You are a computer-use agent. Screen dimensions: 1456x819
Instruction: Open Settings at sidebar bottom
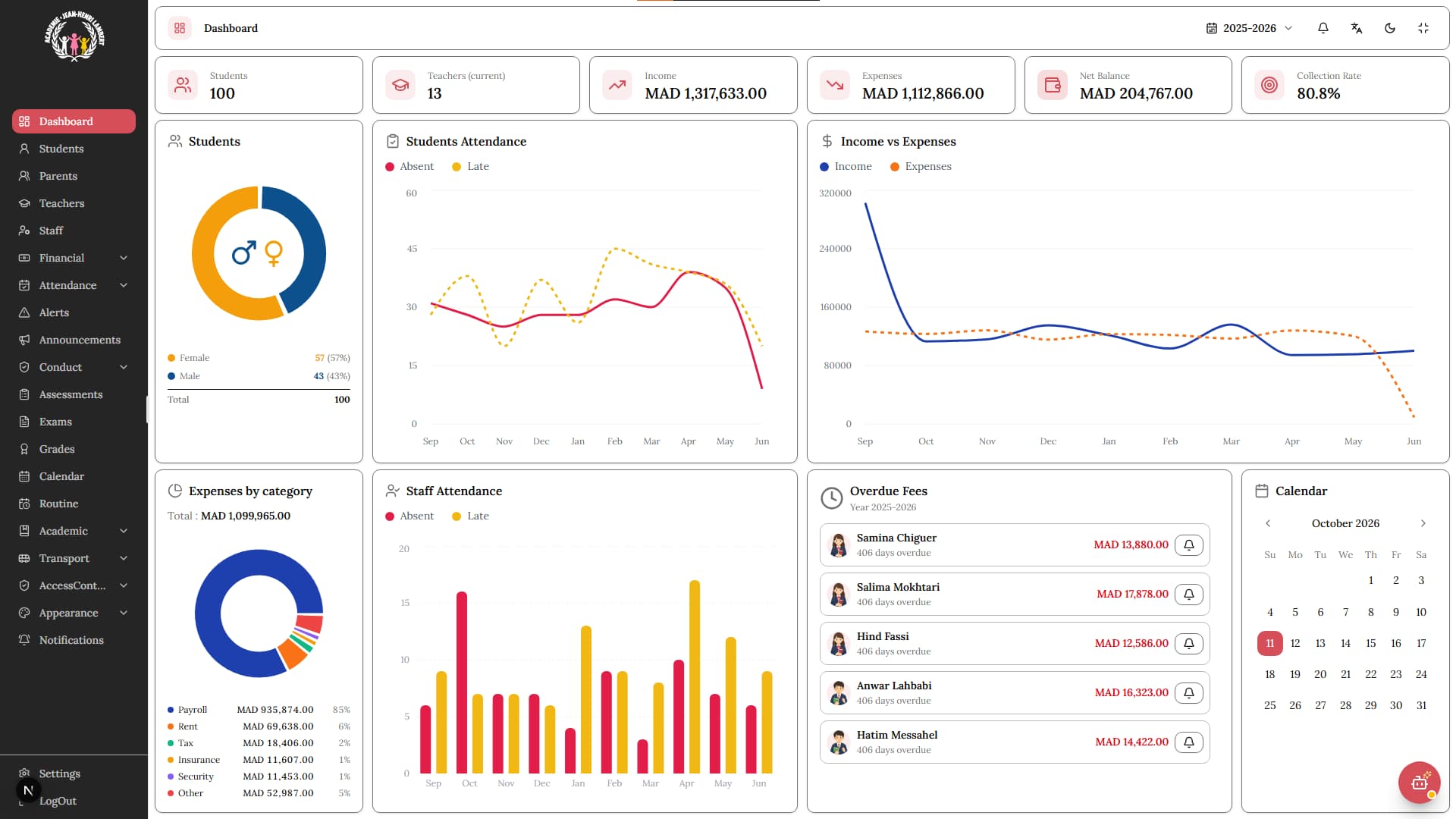[x=74, y=773]
